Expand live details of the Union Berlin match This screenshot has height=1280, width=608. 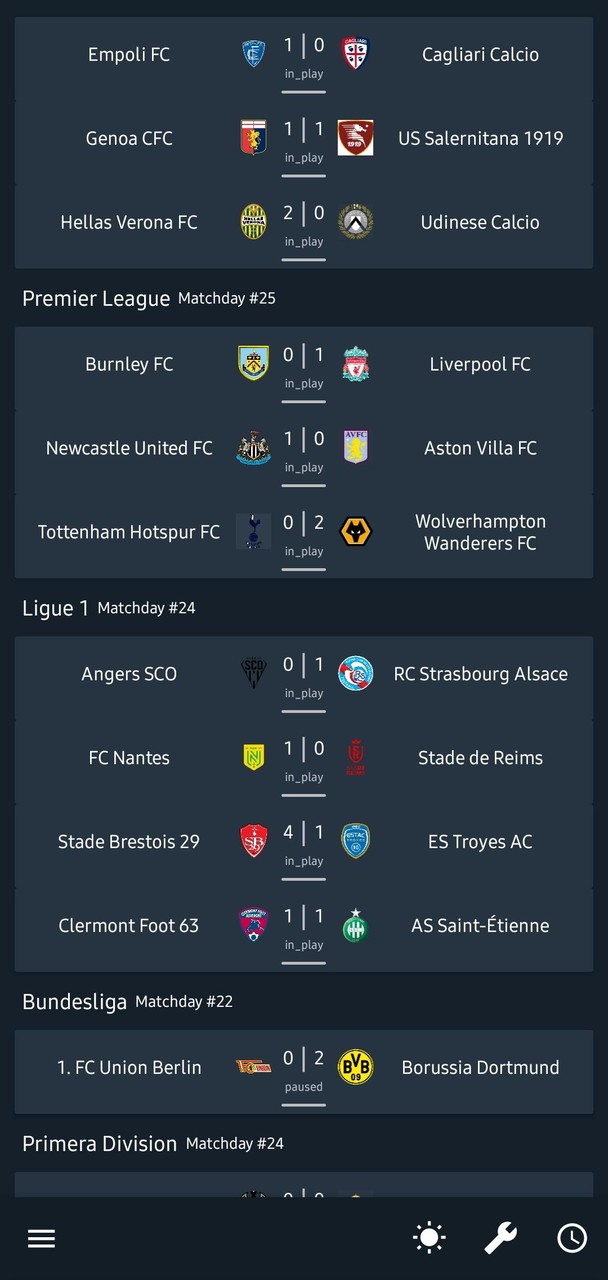(304, 1086)
